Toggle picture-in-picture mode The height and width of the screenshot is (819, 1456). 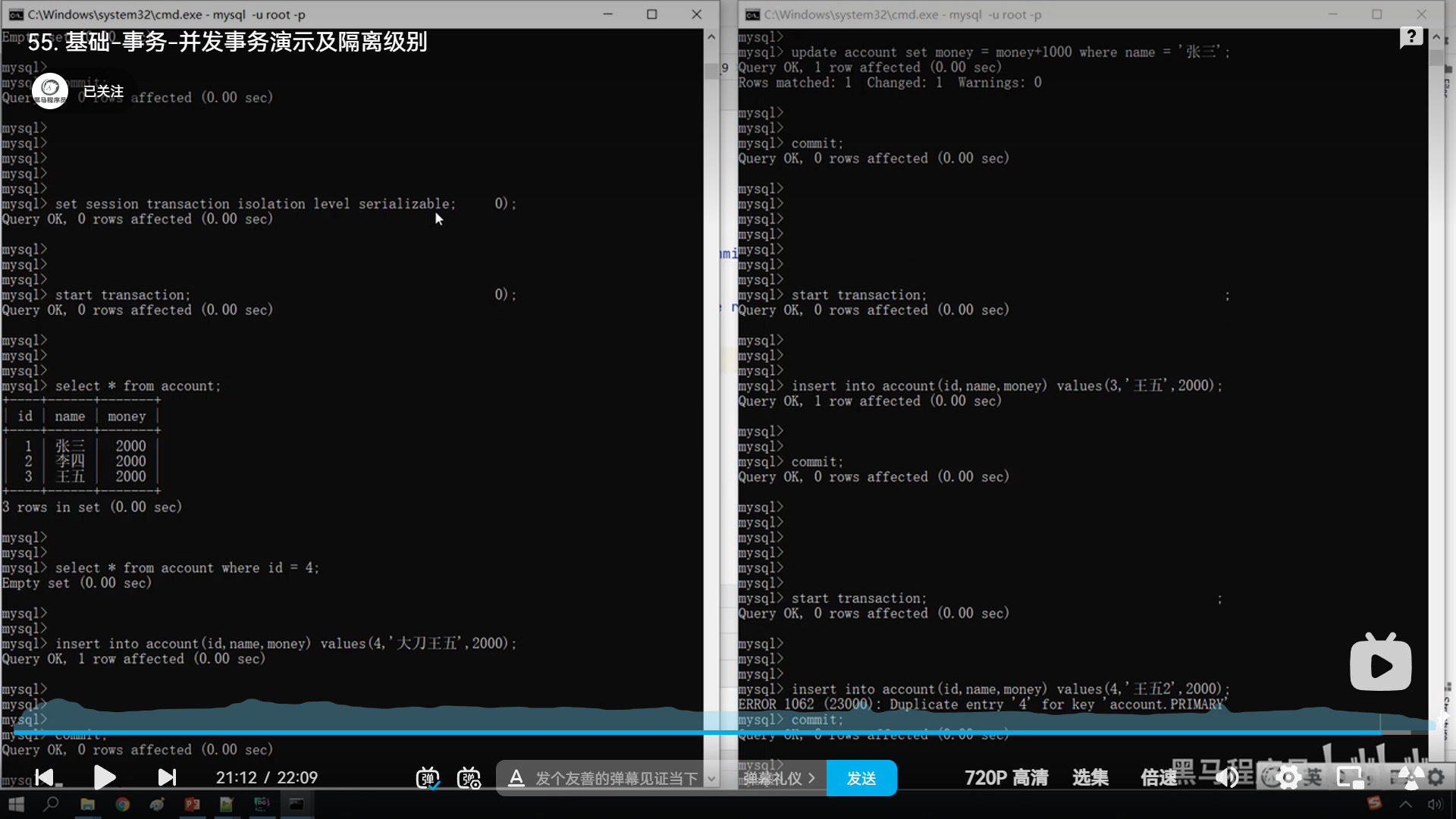pos(1349,777)
